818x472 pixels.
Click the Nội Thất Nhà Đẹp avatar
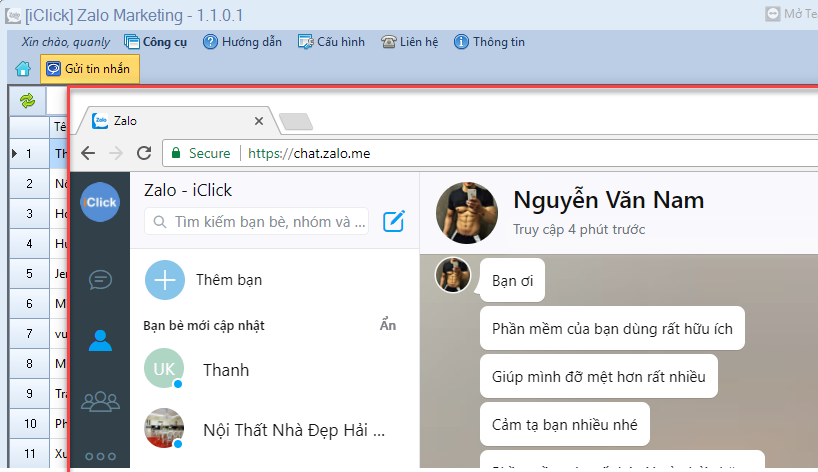164,428
